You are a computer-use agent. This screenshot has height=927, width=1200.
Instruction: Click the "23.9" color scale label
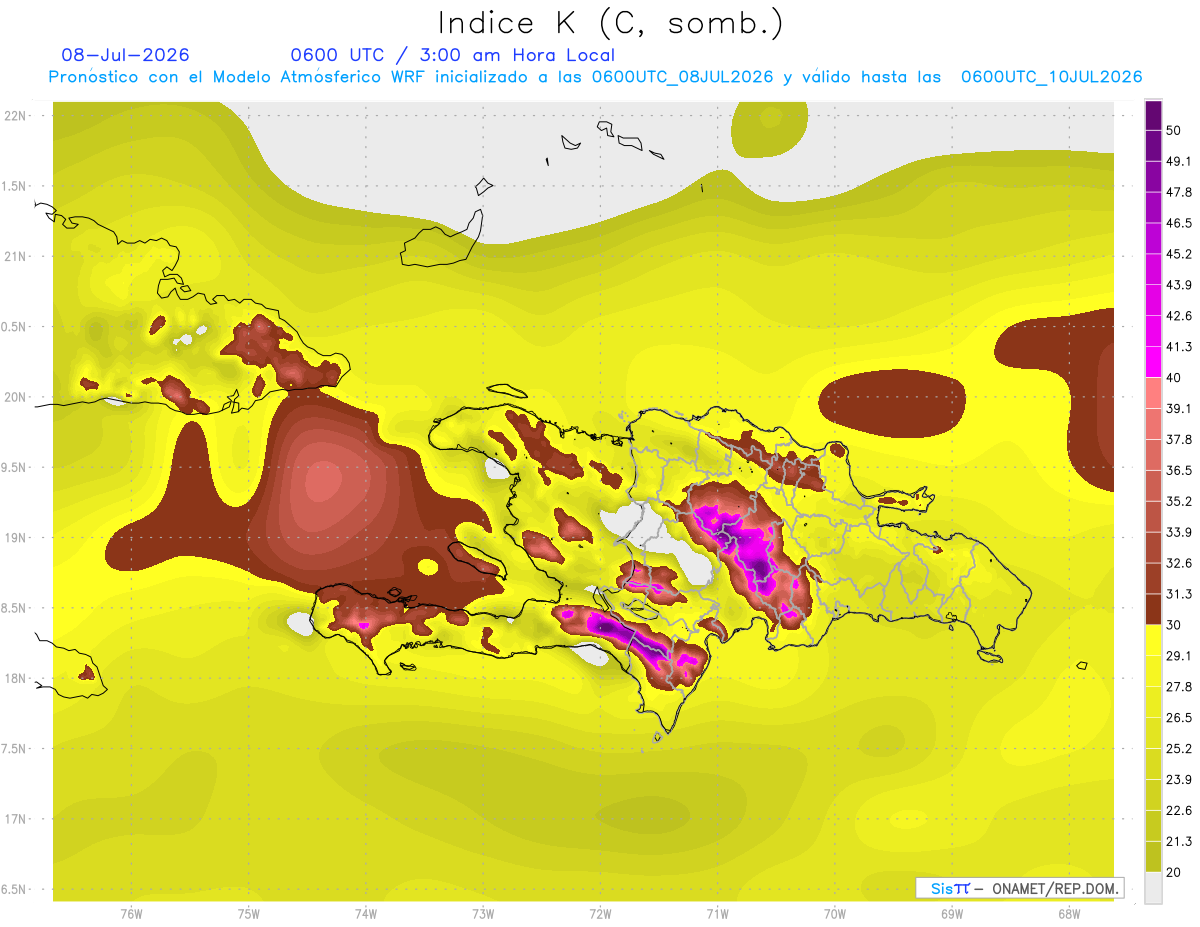click(1179, 779)
